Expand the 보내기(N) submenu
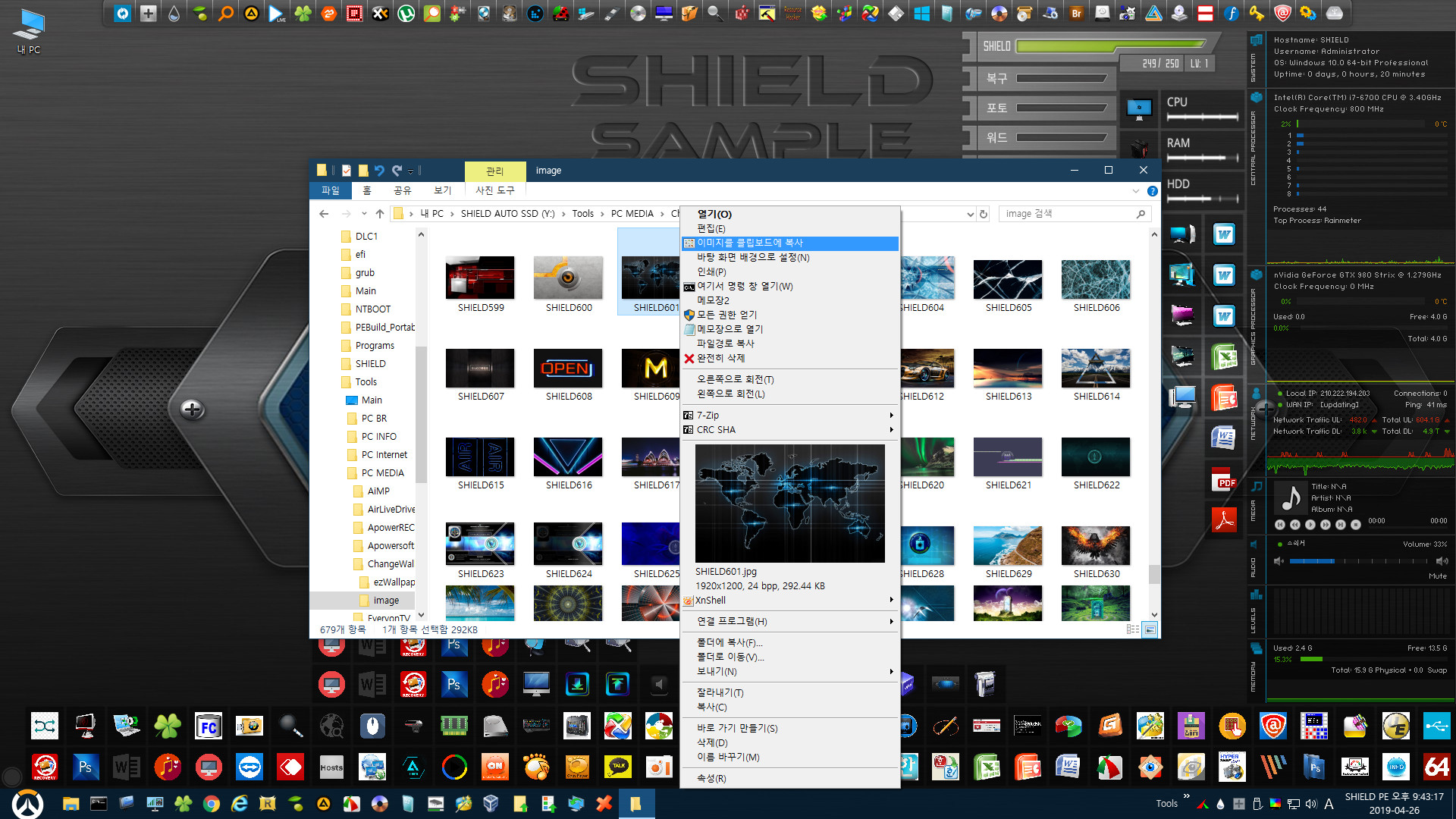 [x=789, y=672]
